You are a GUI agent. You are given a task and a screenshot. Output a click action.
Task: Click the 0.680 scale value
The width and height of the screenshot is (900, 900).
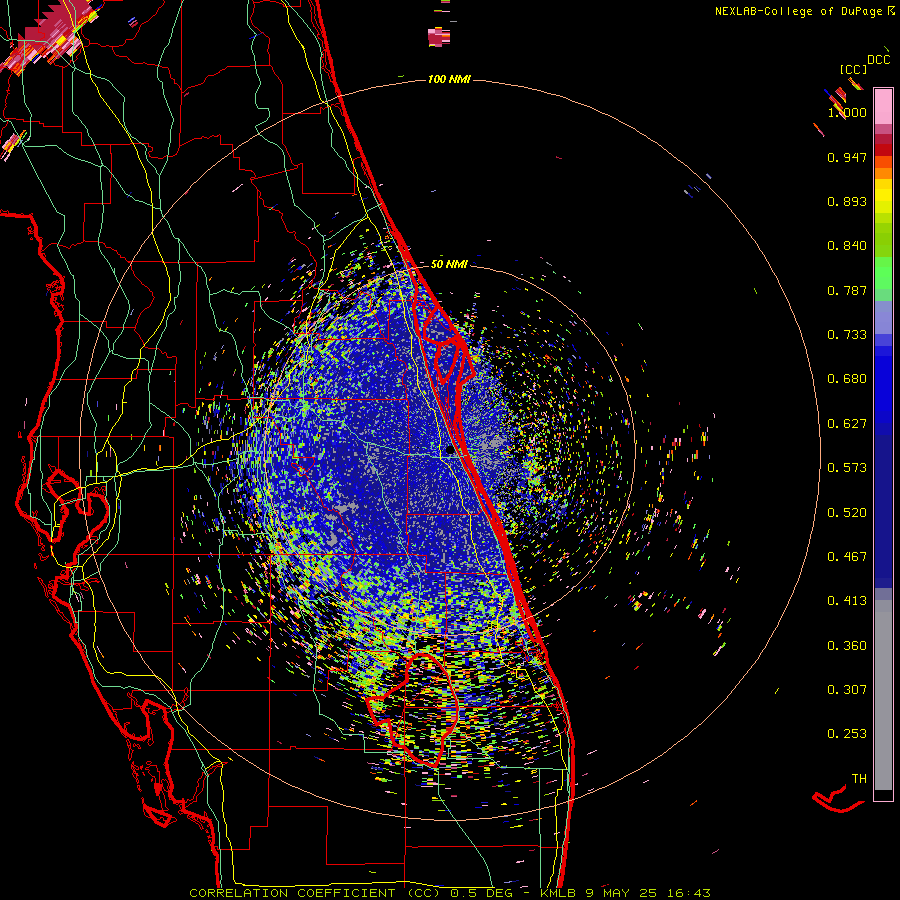click(x=847, y=379)
